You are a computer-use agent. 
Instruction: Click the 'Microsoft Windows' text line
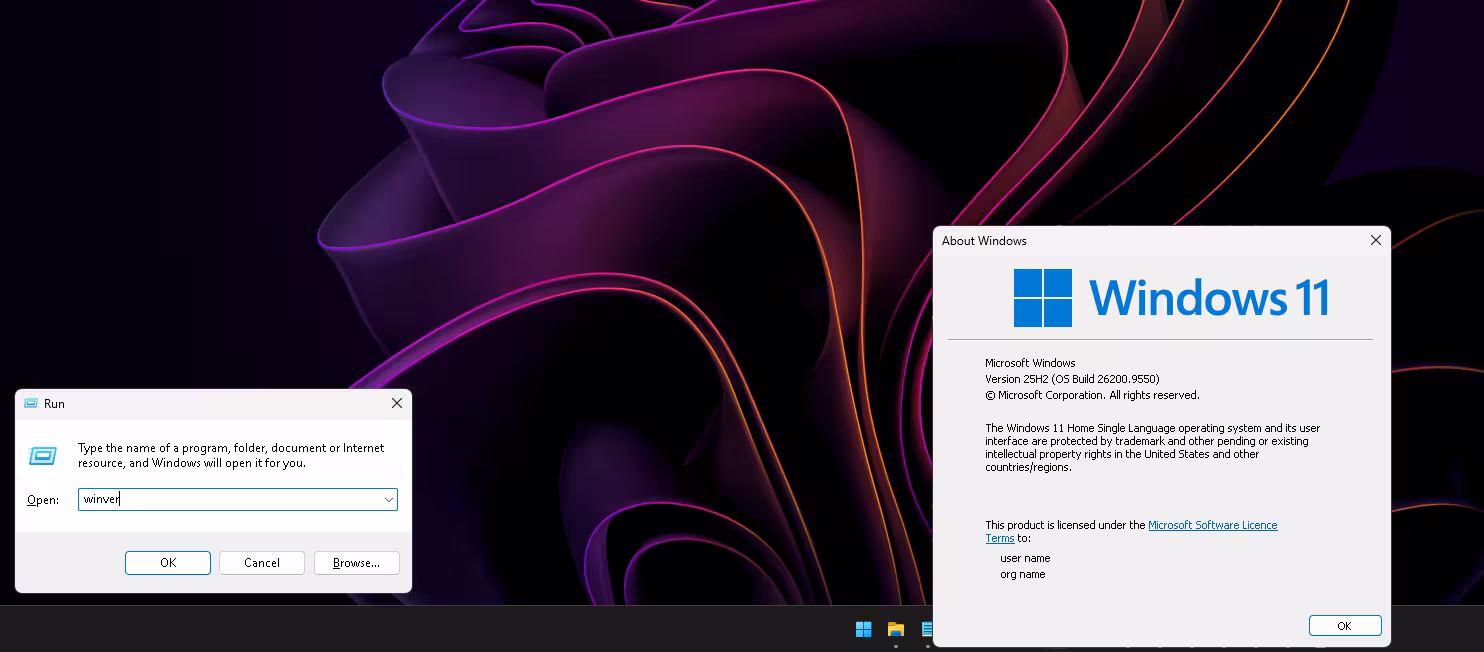[1030, 363]
